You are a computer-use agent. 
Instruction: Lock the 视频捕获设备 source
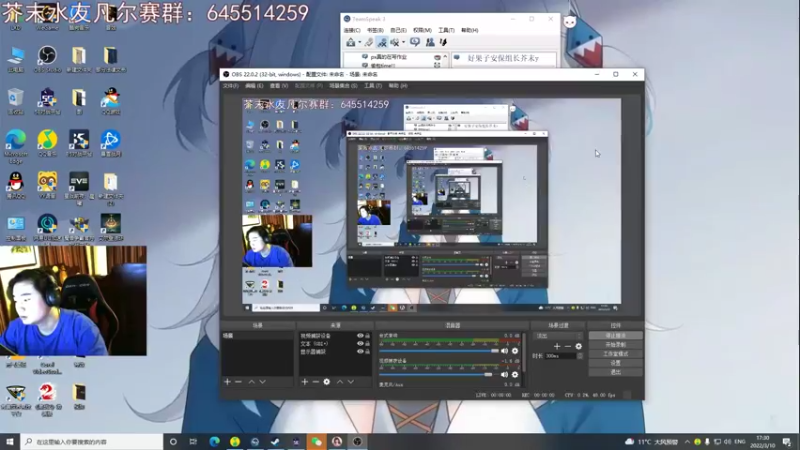click(x=367, y=336)
